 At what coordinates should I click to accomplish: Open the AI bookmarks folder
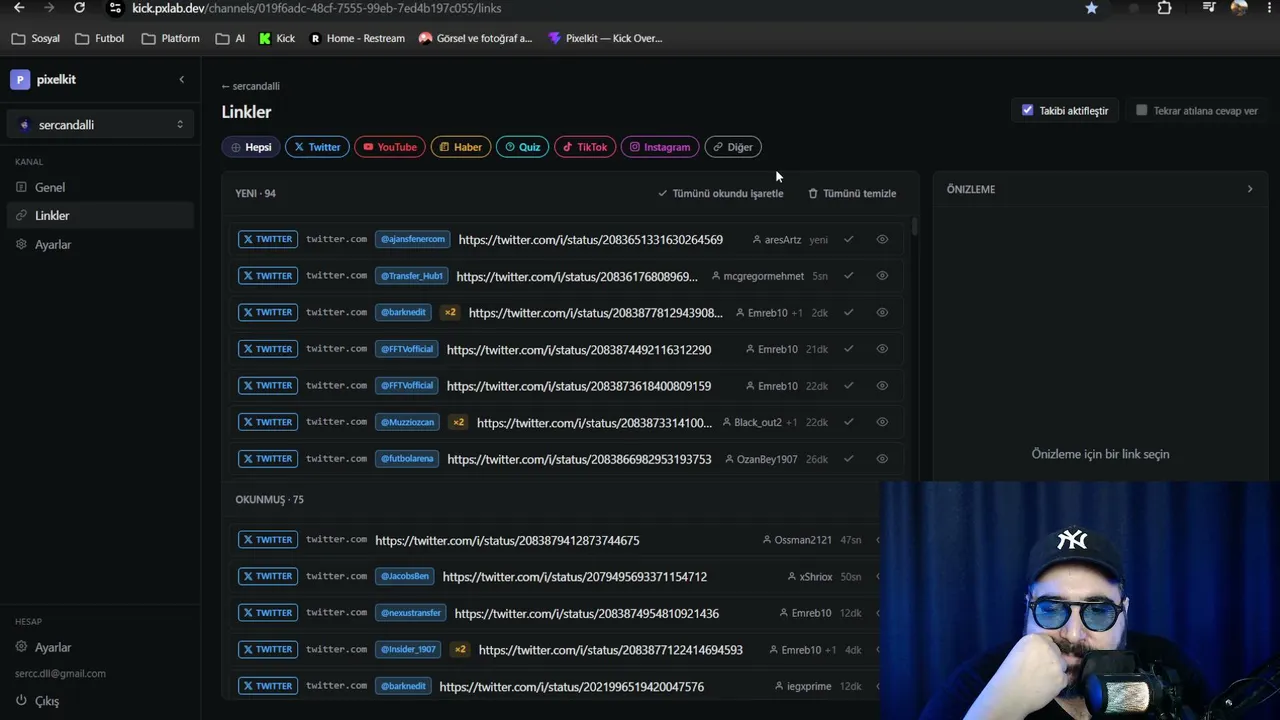(230, 39)
